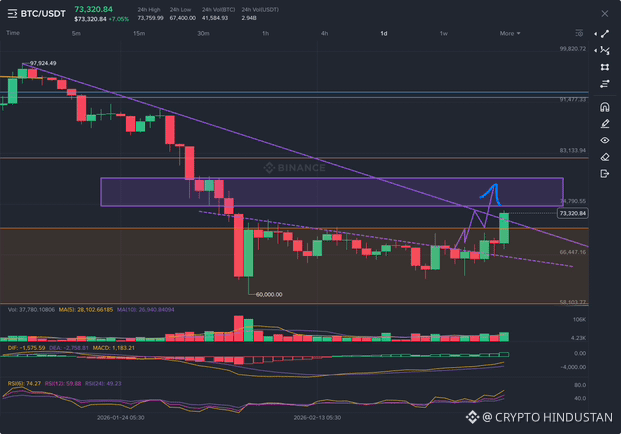This screenshot has height=434, width=621.
Task: Select the fork pattern drawing tool
Action: point(605,50)
